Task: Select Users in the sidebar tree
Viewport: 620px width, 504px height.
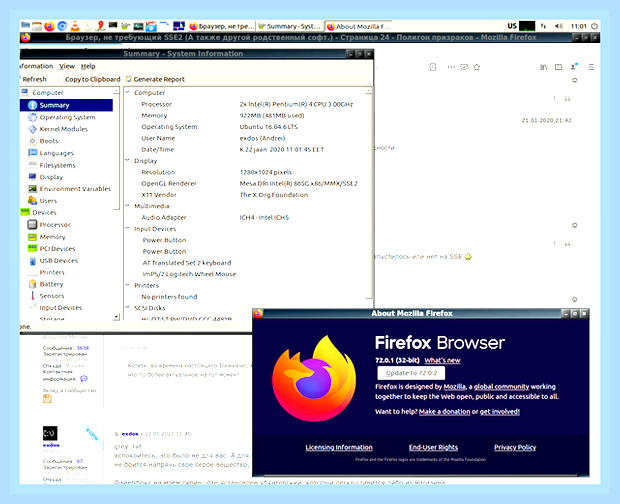Action: tap(48, 201)
